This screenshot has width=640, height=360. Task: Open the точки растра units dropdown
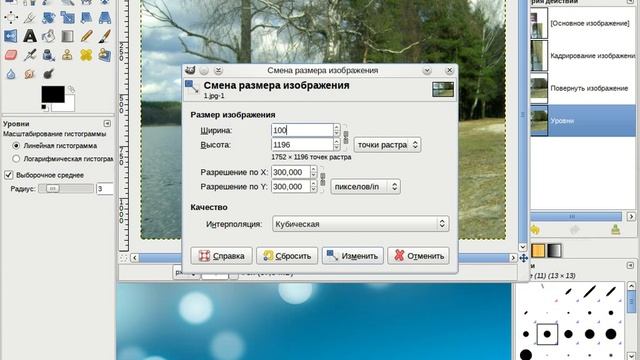click(x=387, y=145)
